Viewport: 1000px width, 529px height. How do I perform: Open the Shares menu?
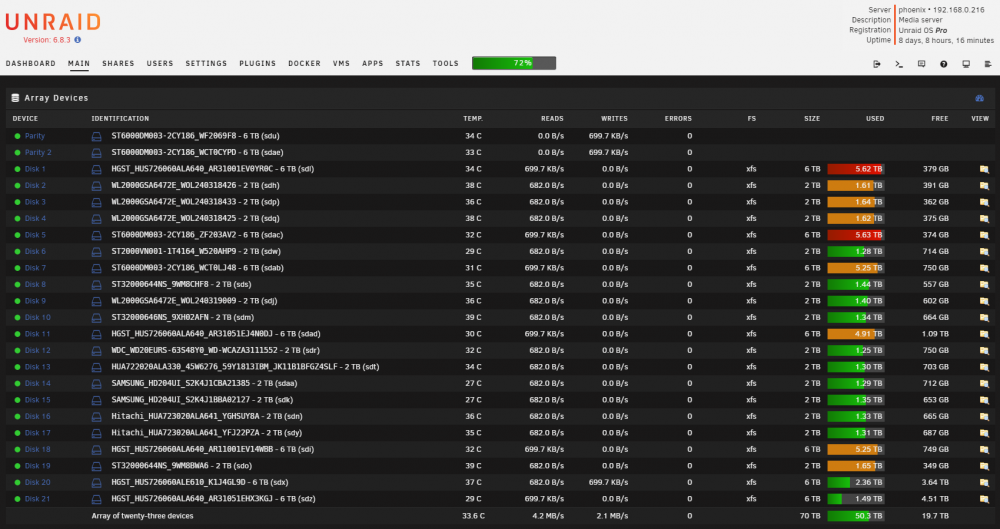118,64
